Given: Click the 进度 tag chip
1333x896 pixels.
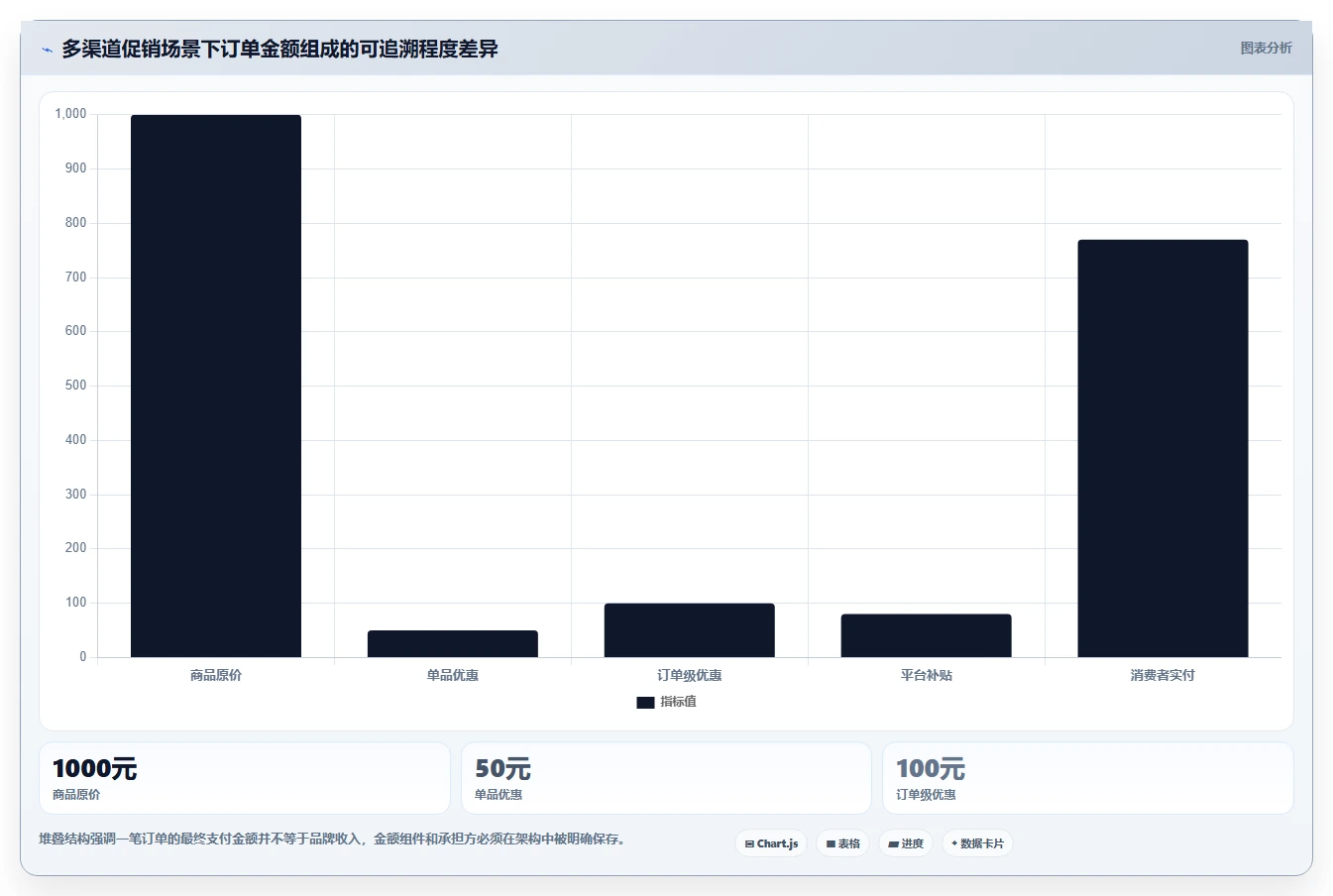Looking at the screenshot, I should 906,843.
